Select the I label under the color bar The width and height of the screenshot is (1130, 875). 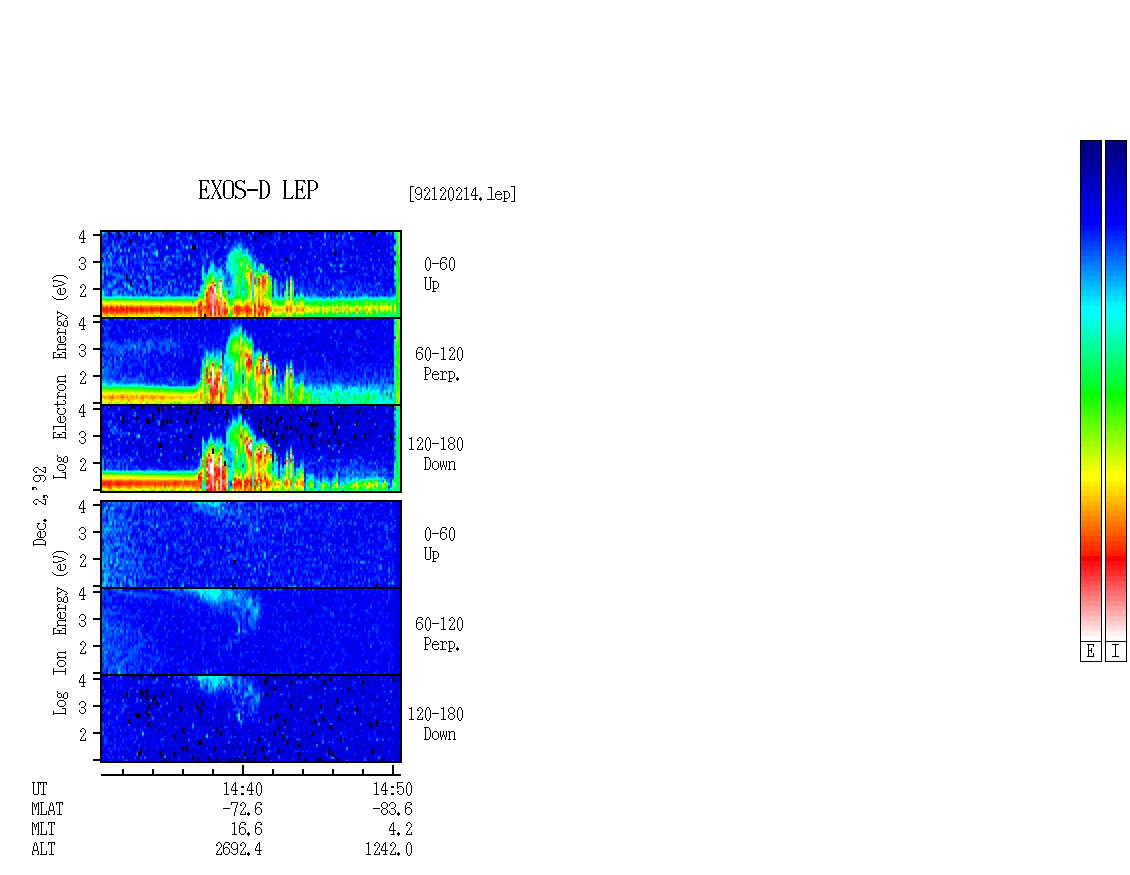point(1116,652)
